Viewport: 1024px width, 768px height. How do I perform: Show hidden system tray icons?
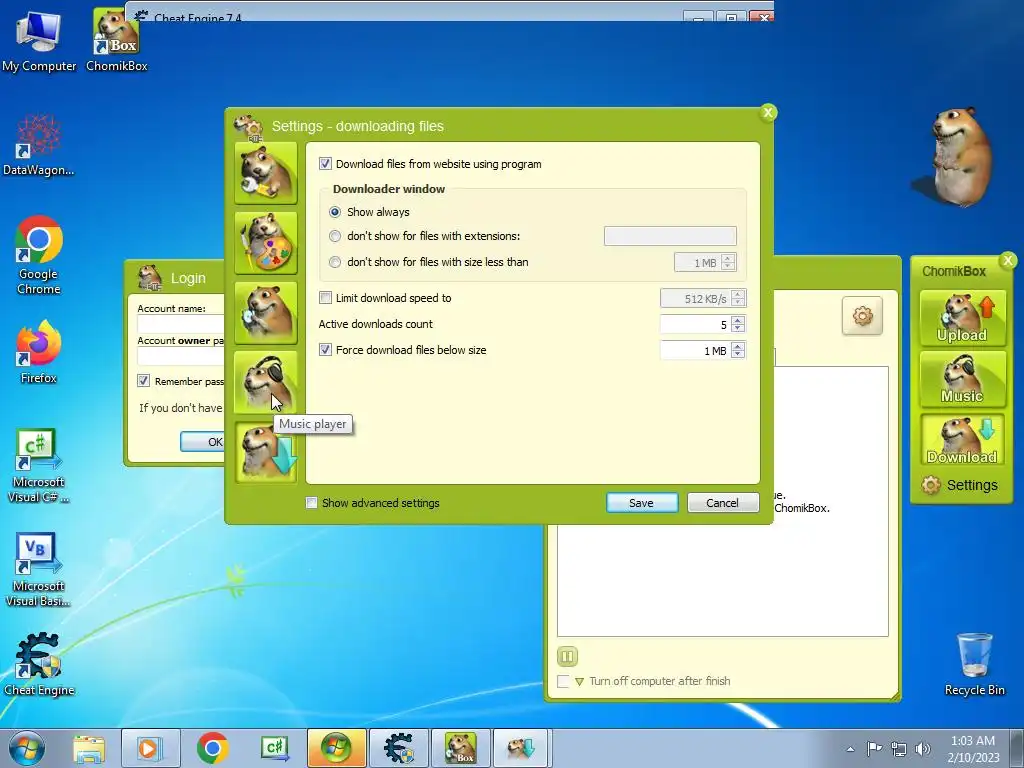click(x=850, y=749)
